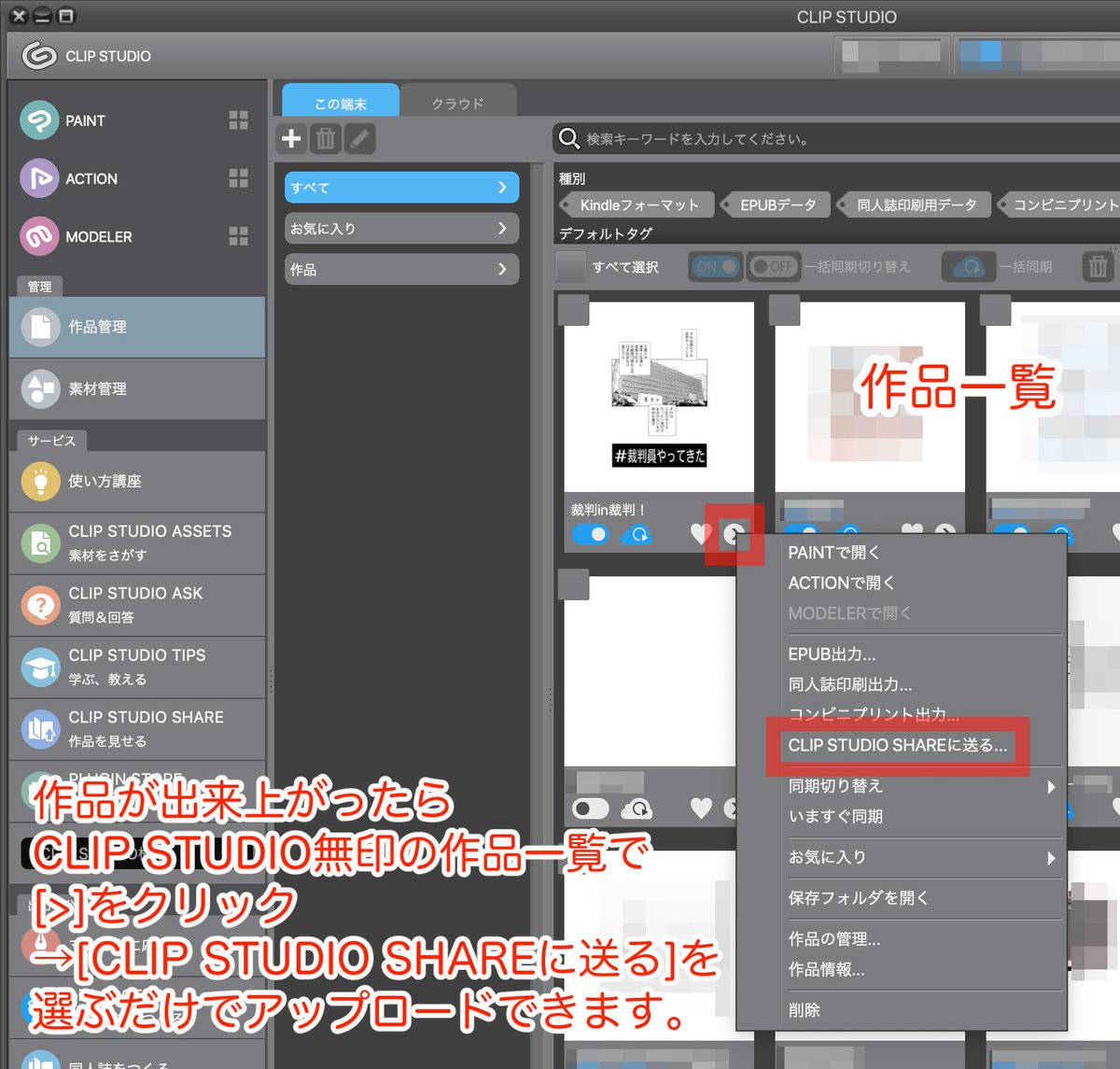Open CLIP STUDIO SHARE service
Image resolution: width=1120 pixels, height=1069 pixels.
tap(137, 728)
